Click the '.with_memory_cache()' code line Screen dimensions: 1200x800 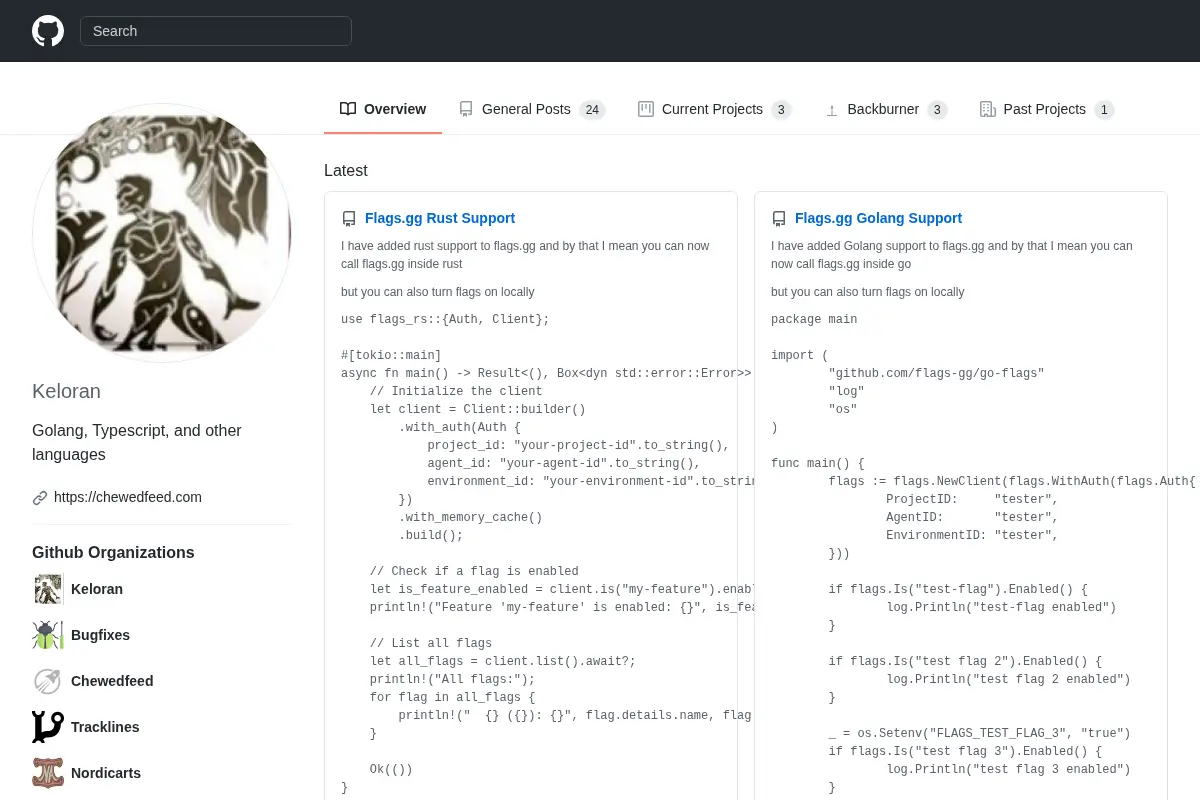click(470, 517)
